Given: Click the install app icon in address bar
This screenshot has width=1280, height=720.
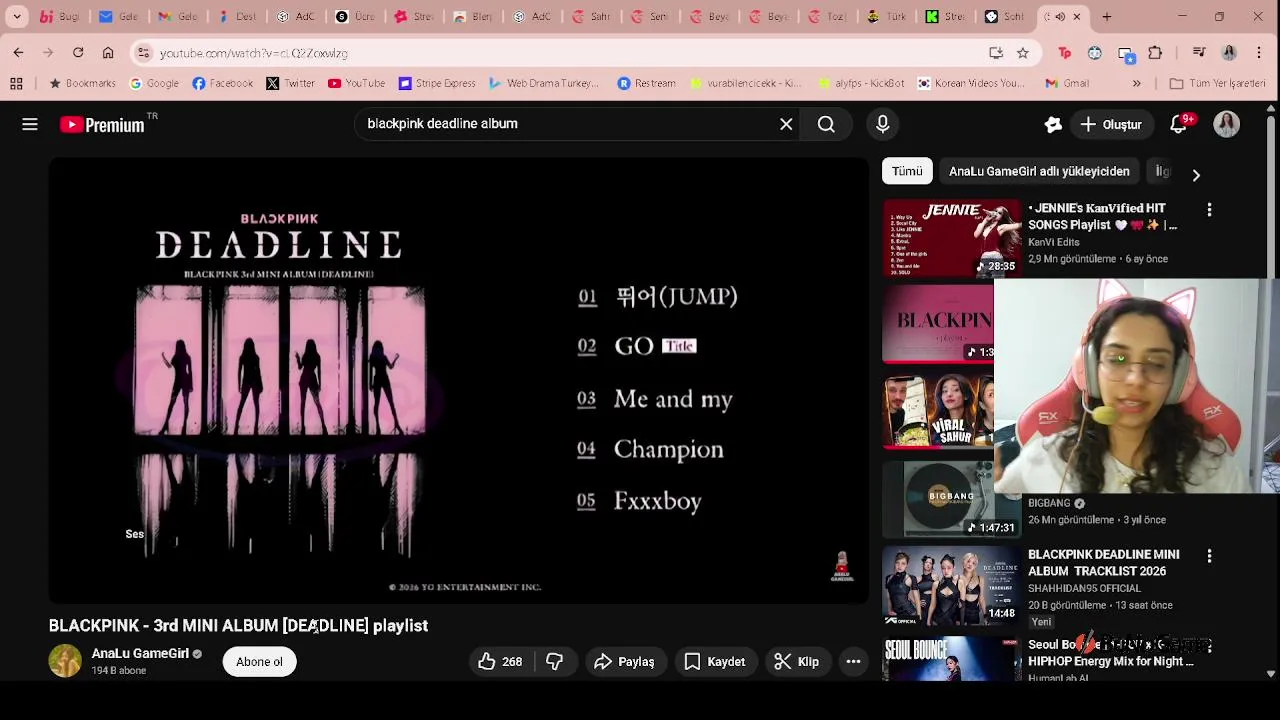Looking at the screenshot, I should click(x=995, y=53).
